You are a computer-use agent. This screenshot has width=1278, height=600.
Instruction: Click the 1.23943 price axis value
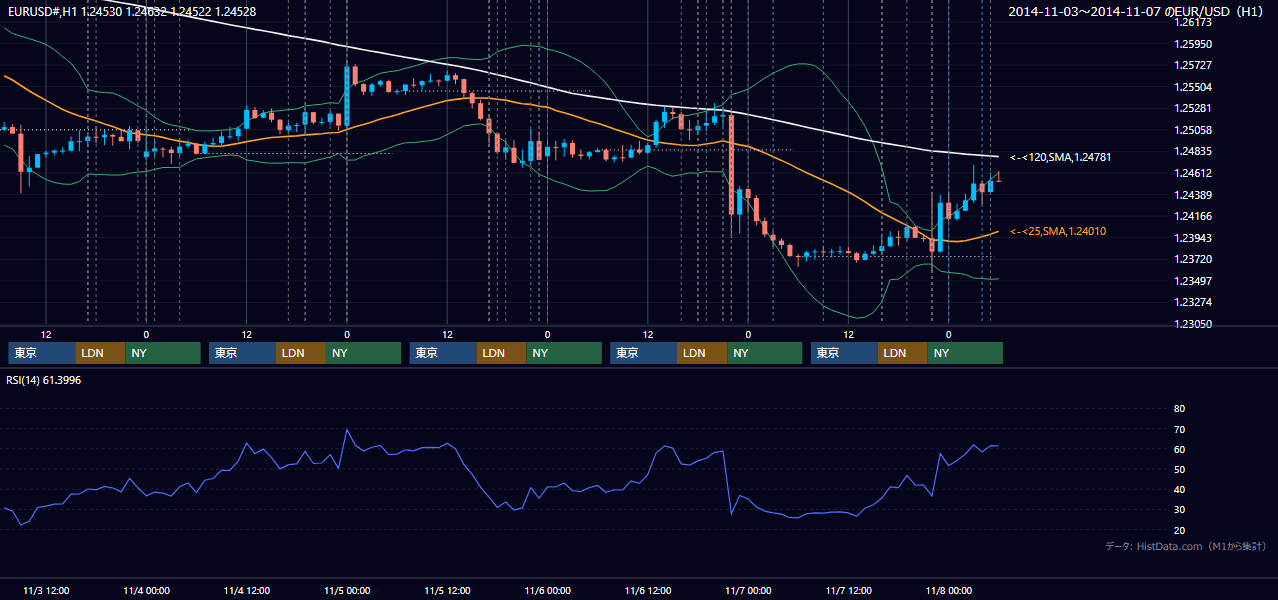tap(1192, 238)
